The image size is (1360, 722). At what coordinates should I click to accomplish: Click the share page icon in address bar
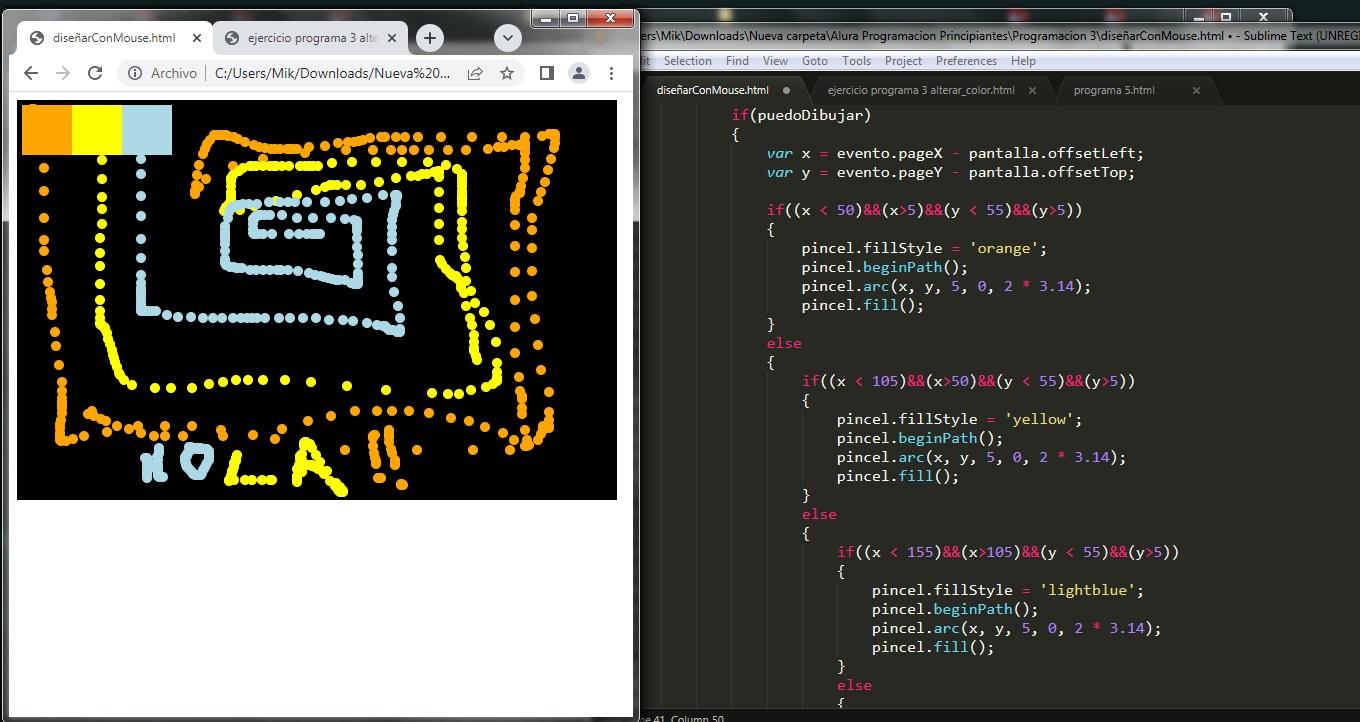475,73
